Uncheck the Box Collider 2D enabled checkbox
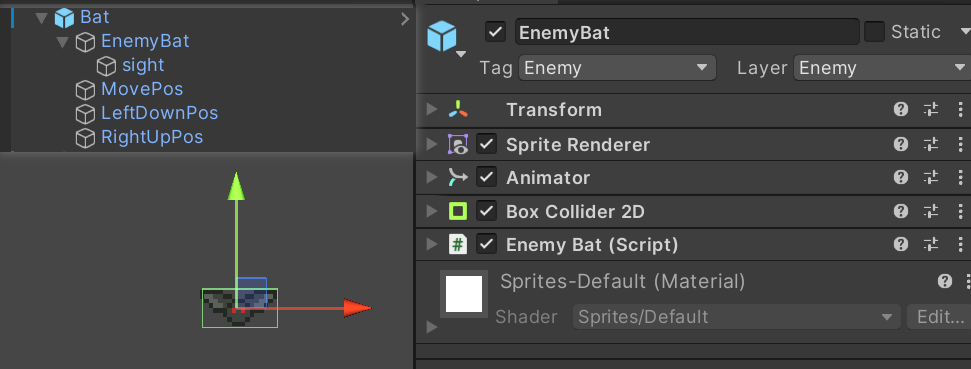The height and width of the screenshot is (369, 971). tap(487, 212)
